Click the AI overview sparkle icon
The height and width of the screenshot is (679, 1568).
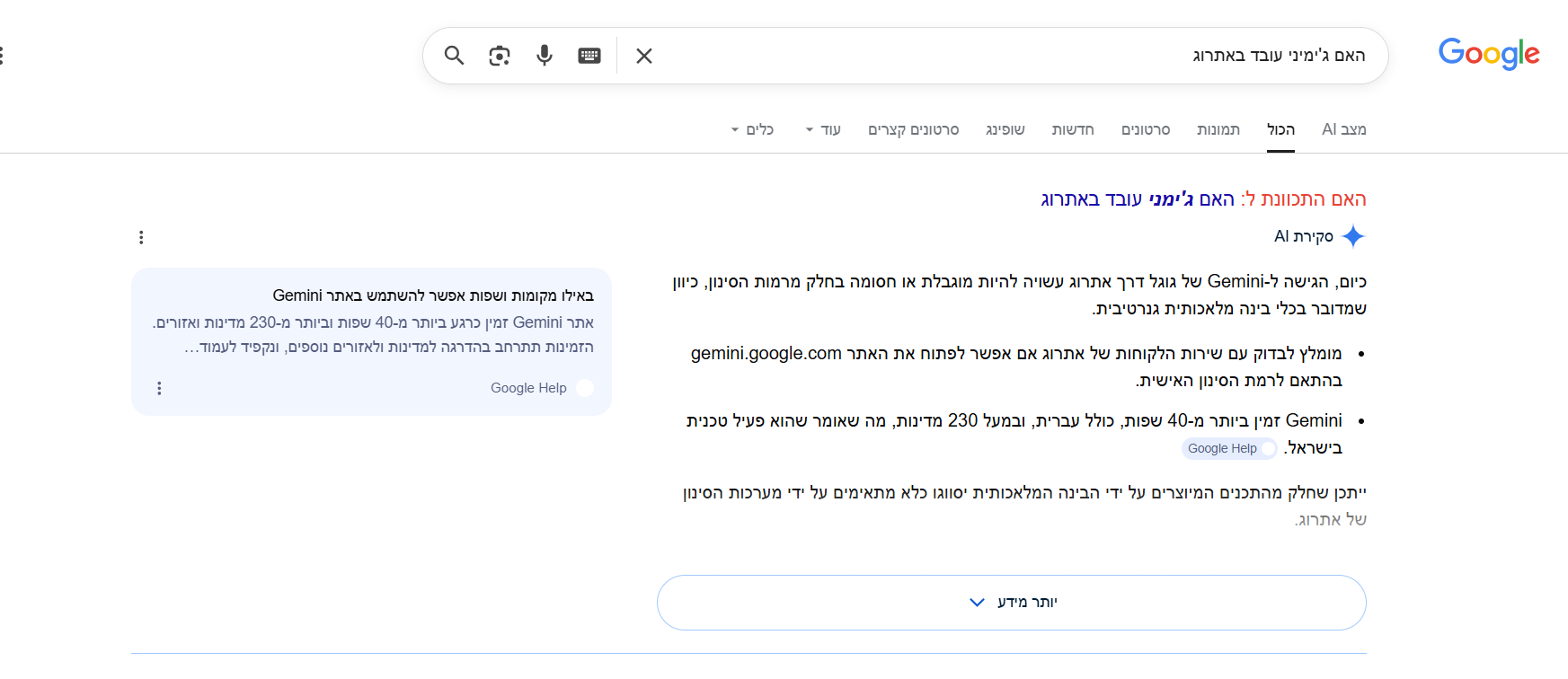point(1352,236)
